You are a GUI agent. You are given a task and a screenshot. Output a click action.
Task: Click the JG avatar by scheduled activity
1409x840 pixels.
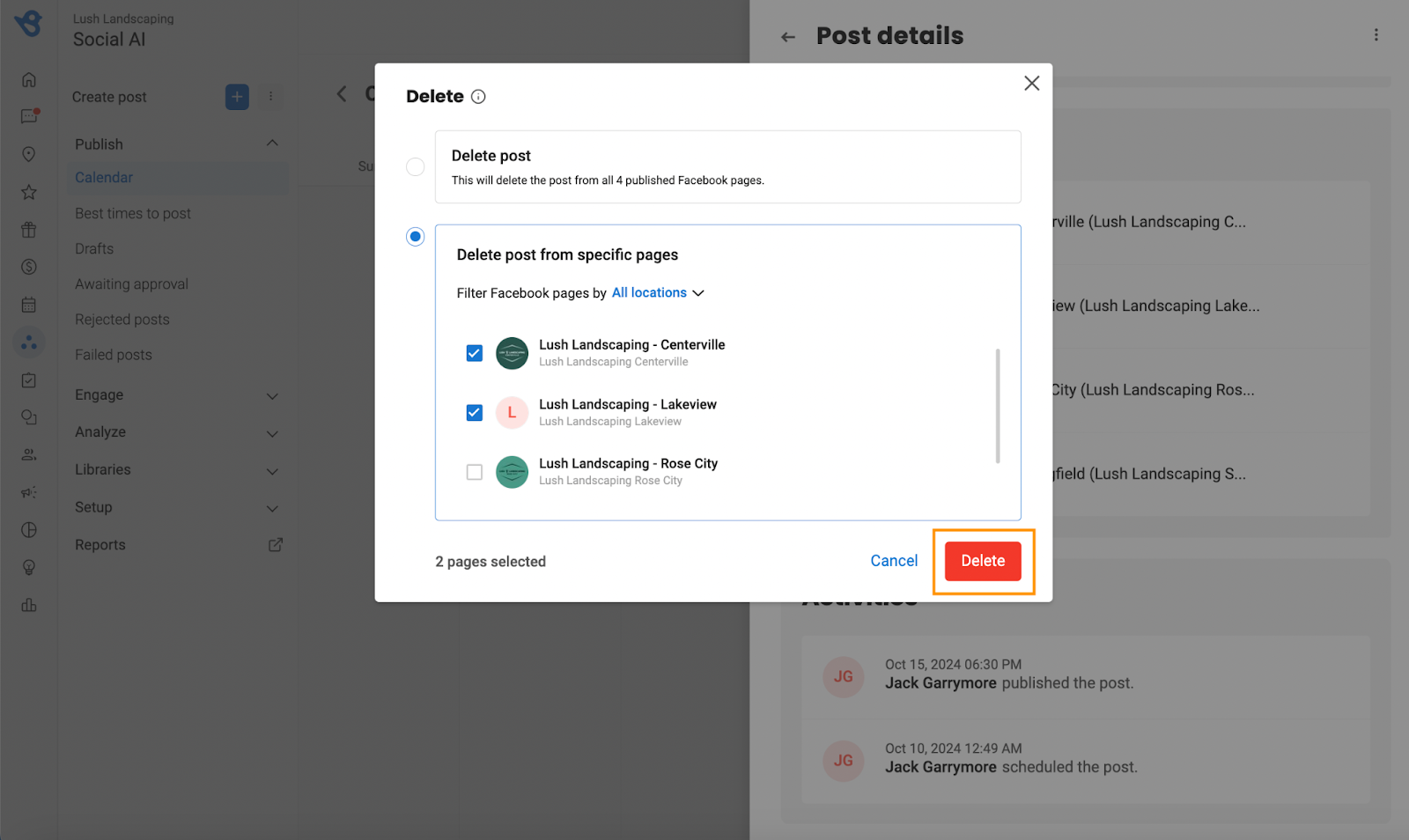(x=844, y=761)
